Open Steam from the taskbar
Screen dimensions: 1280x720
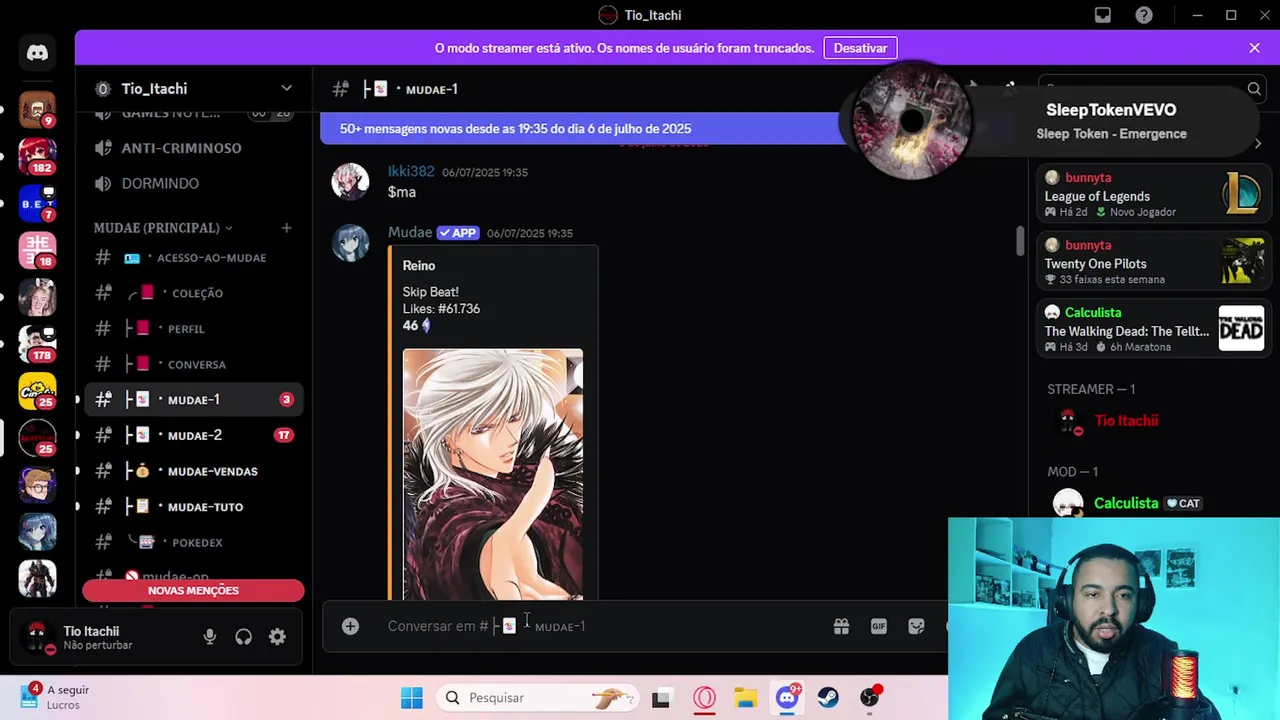point(828,698)
